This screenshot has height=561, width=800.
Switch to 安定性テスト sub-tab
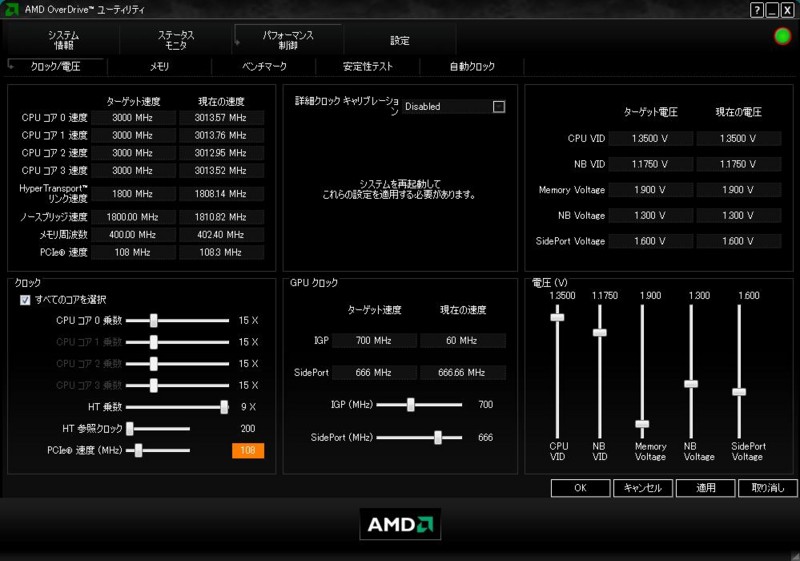[x=367, y=66]
